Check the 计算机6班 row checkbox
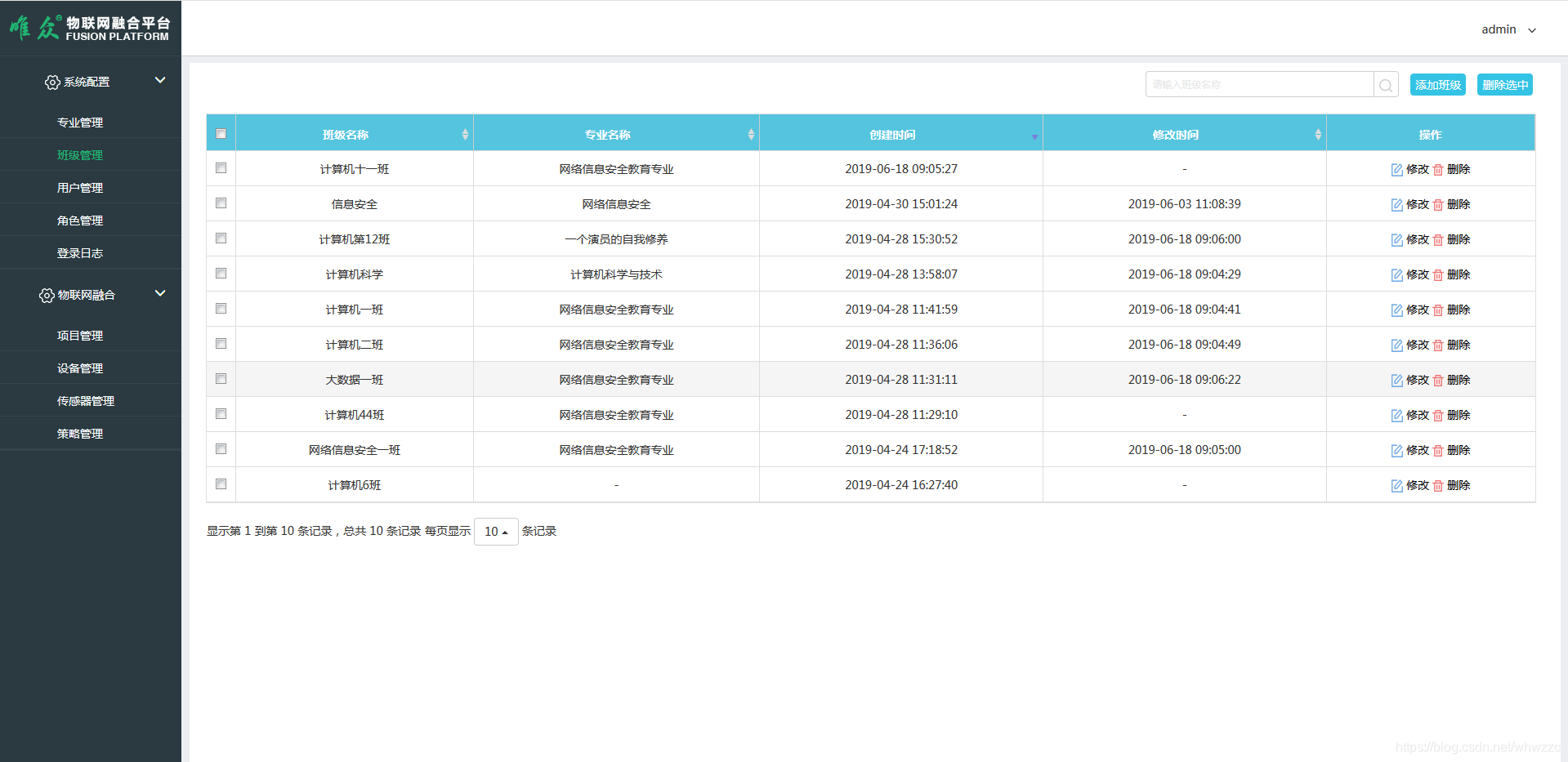The height and width of the screenshot is (762, 1568). [x=221, y=484]
